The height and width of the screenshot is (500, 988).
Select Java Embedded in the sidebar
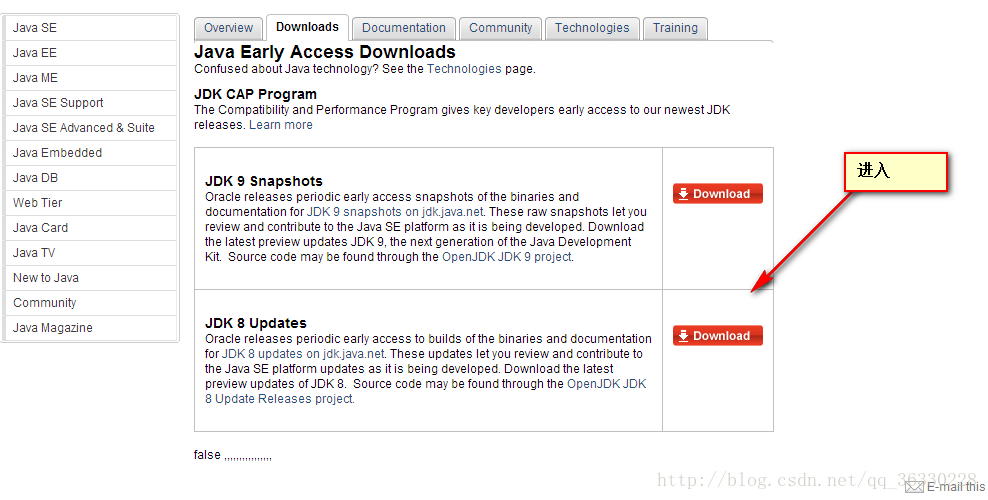click(x=90, y=153)
